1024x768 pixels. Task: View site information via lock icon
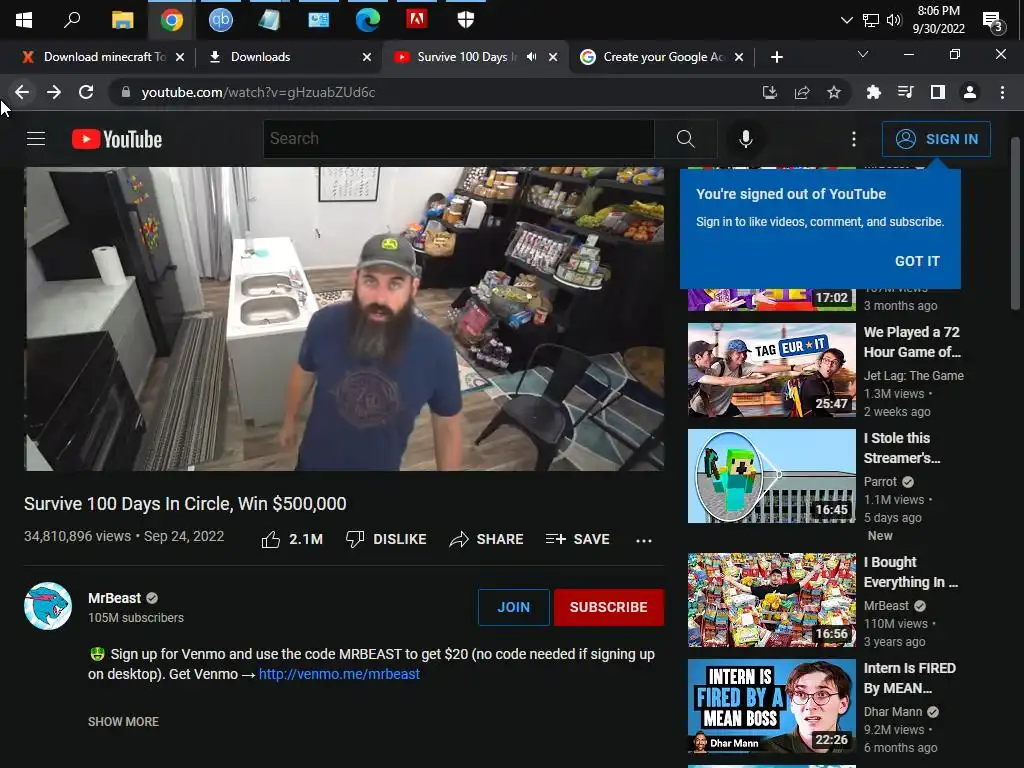(x=126, y=92)
